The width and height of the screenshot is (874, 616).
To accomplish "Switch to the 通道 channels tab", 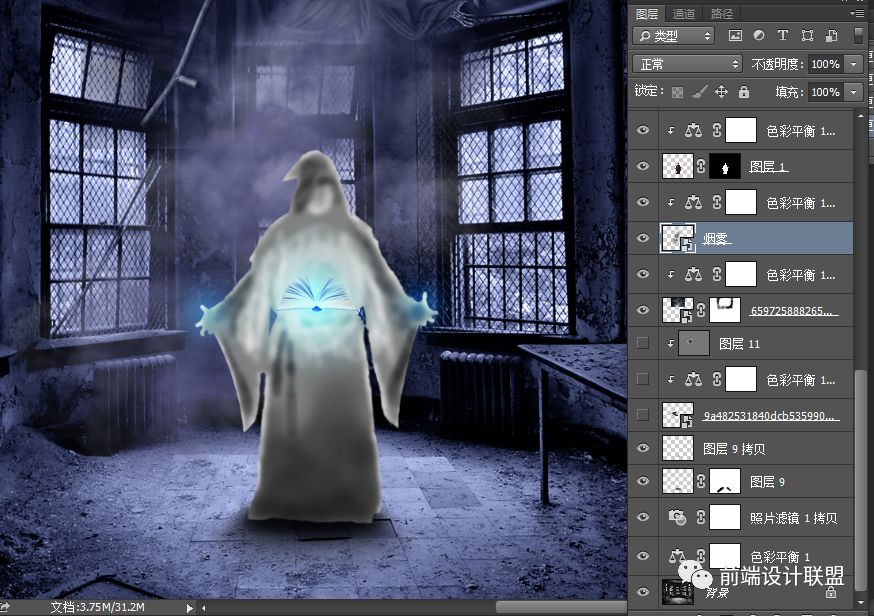I will (684, 13).
